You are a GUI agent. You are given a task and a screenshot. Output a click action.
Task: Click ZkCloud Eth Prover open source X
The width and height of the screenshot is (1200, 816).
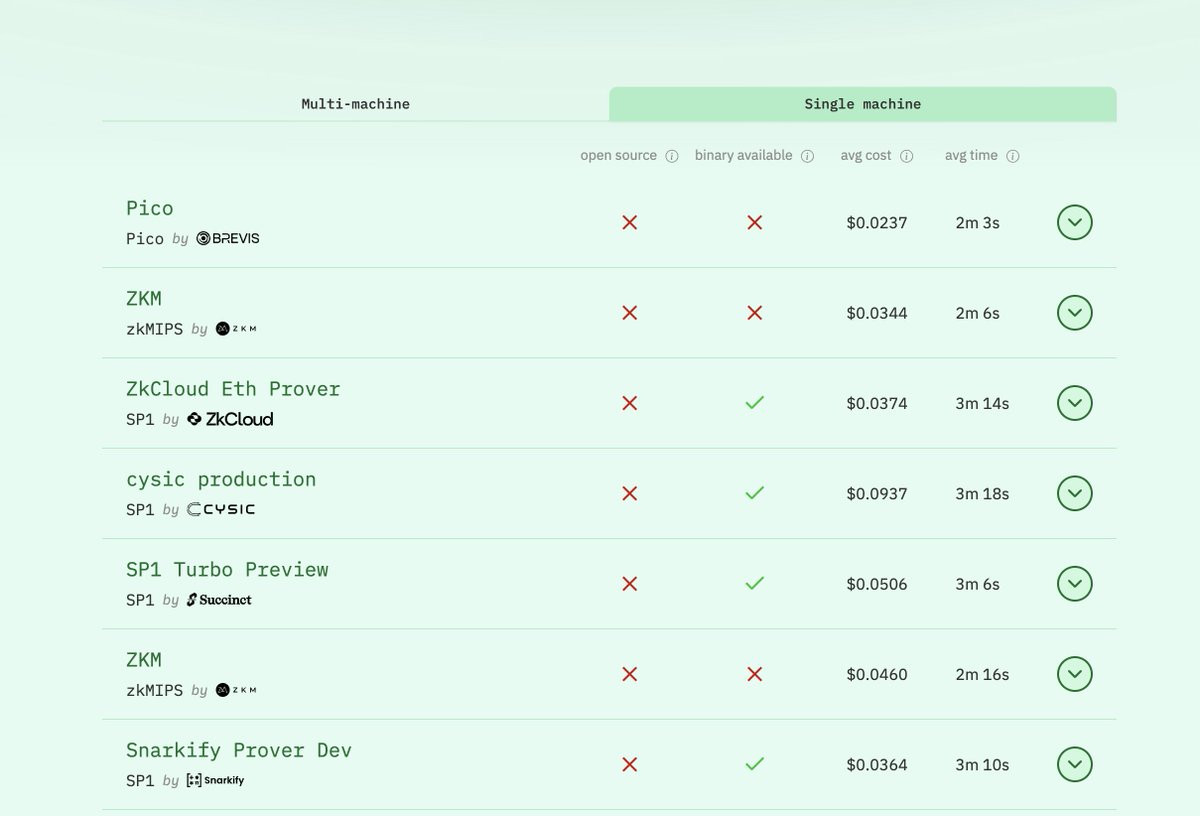coord(630,403)
